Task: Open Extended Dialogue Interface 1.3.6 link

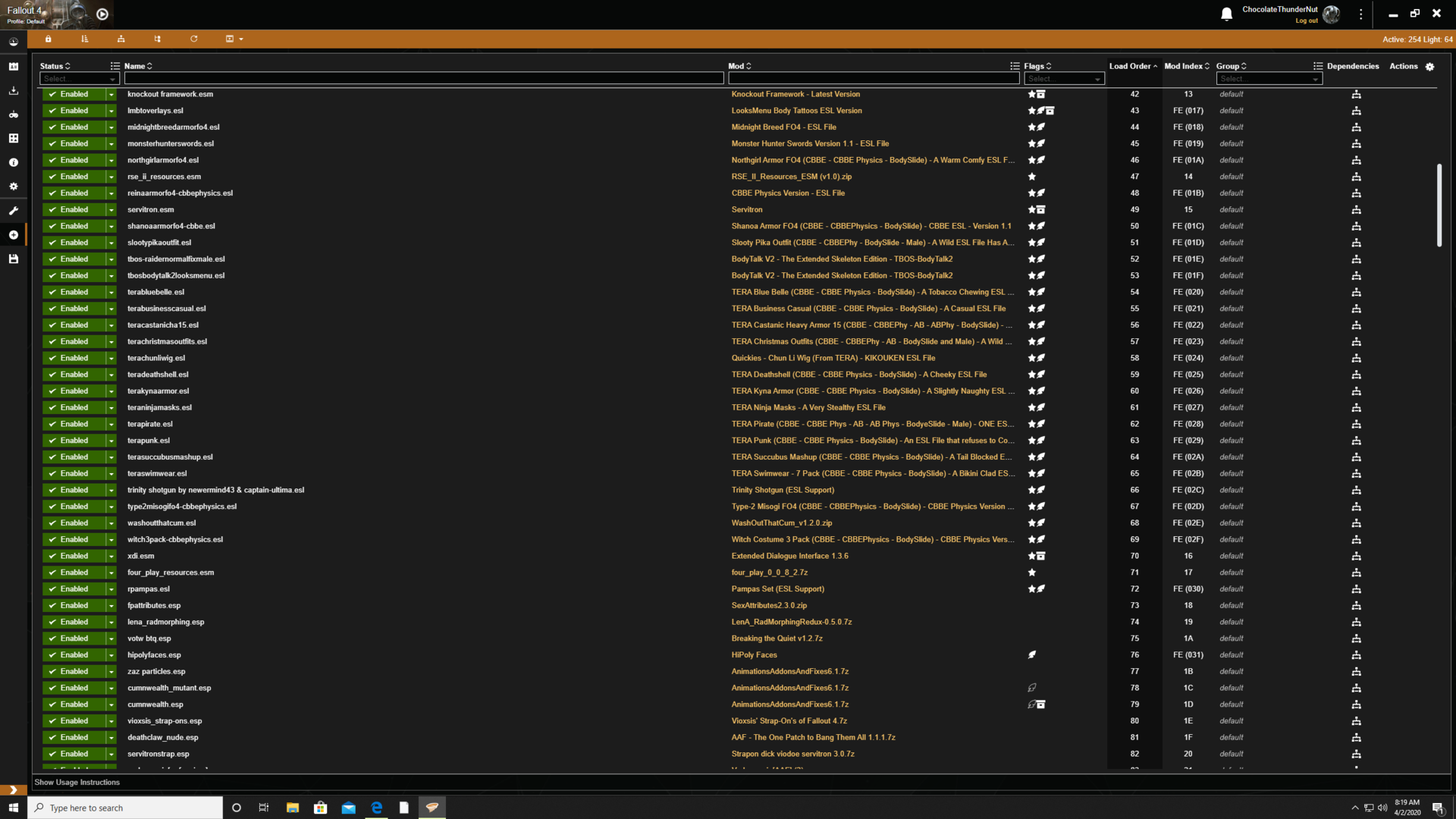Action: tap(789, 556)
